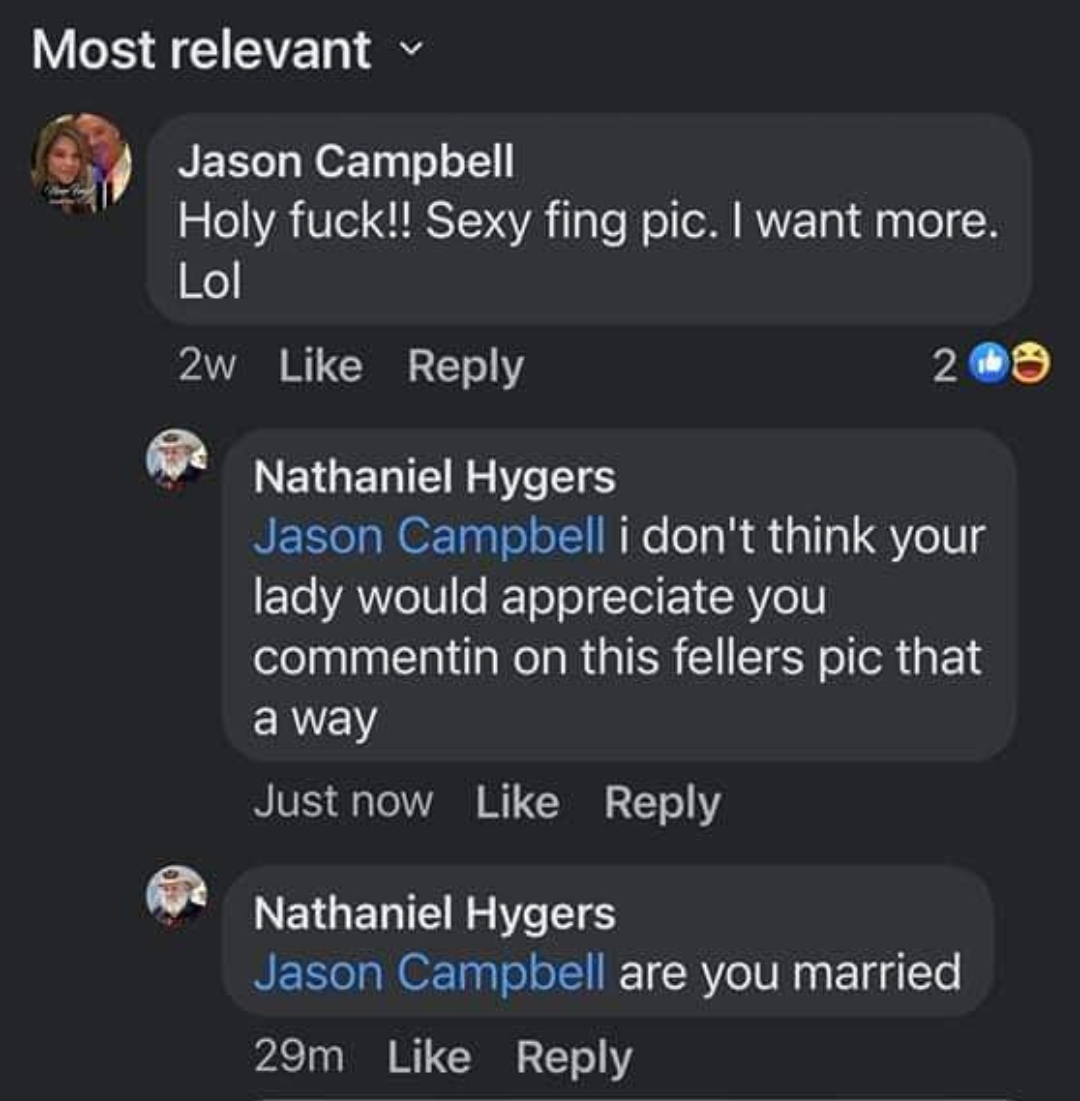Click Jason Campbell mention in the lady comment

(x=428, y=536)
